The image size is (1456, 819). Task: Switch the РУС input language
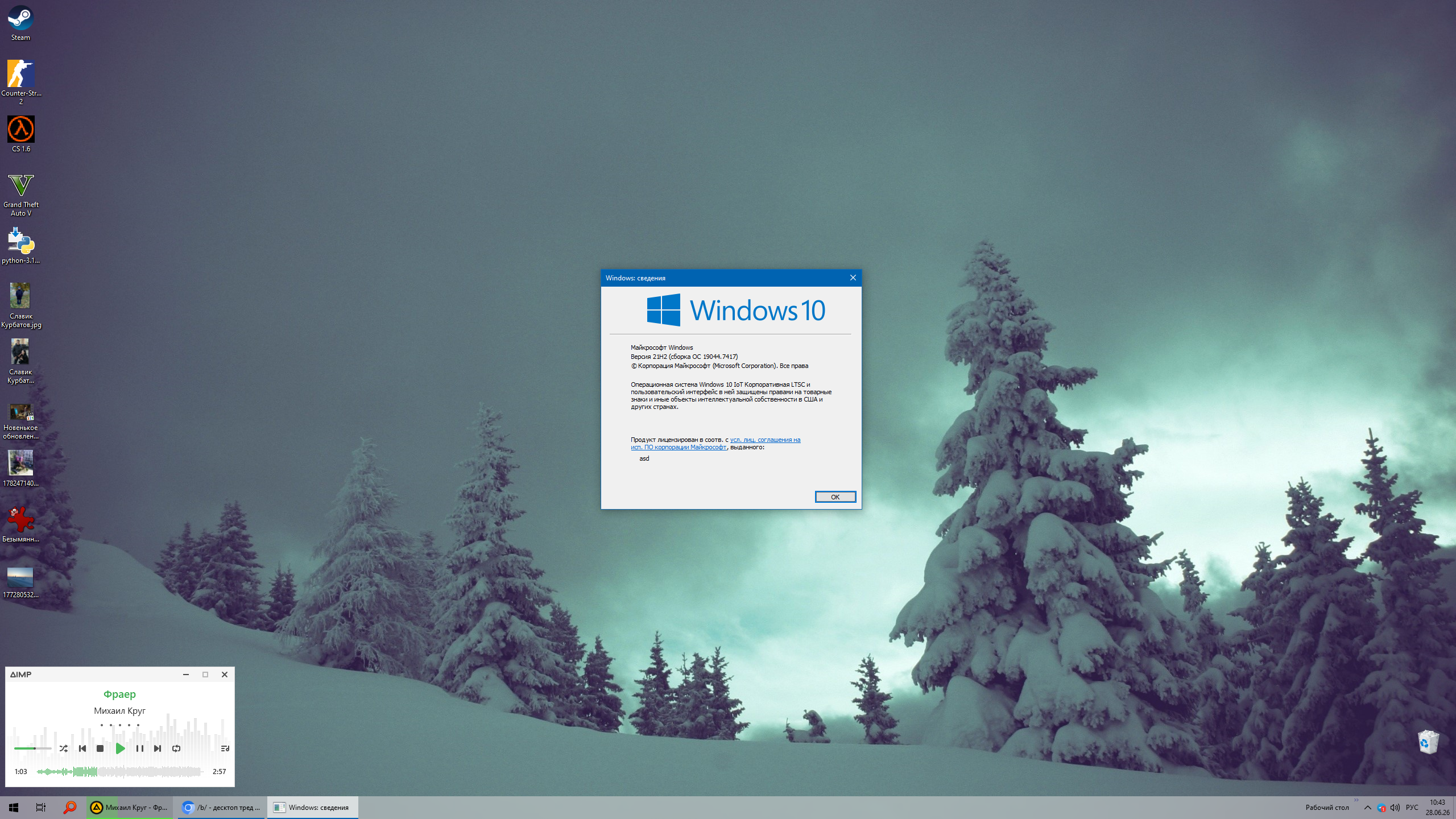click(1412, 808)
